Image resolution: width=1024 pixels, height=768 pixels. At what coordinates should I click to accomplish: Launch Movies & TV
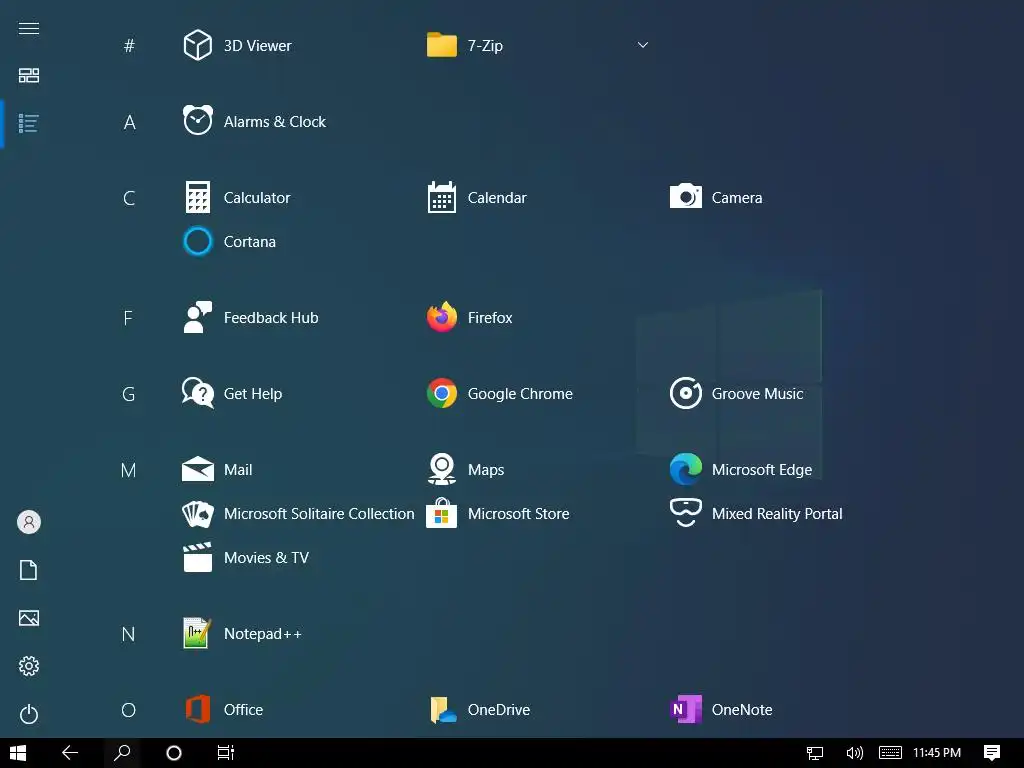[246, 558]
